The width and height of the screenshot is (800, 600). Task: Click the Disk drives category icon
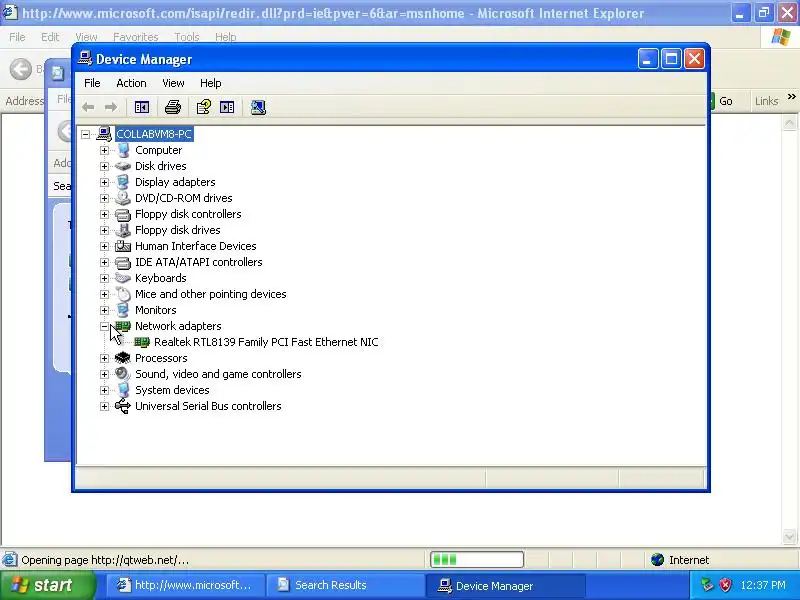[x=123, y=166]
